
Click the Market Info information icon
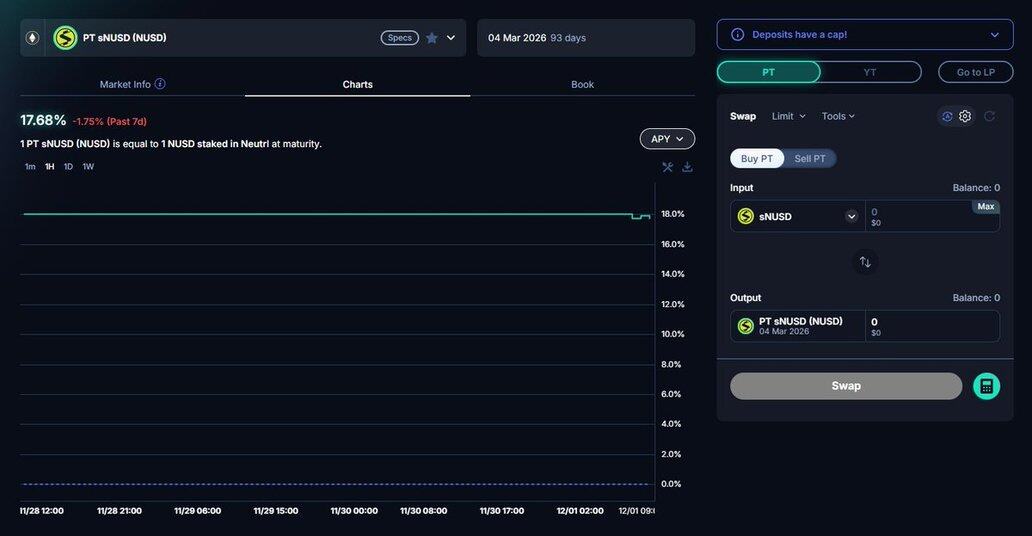pos(160,84)
